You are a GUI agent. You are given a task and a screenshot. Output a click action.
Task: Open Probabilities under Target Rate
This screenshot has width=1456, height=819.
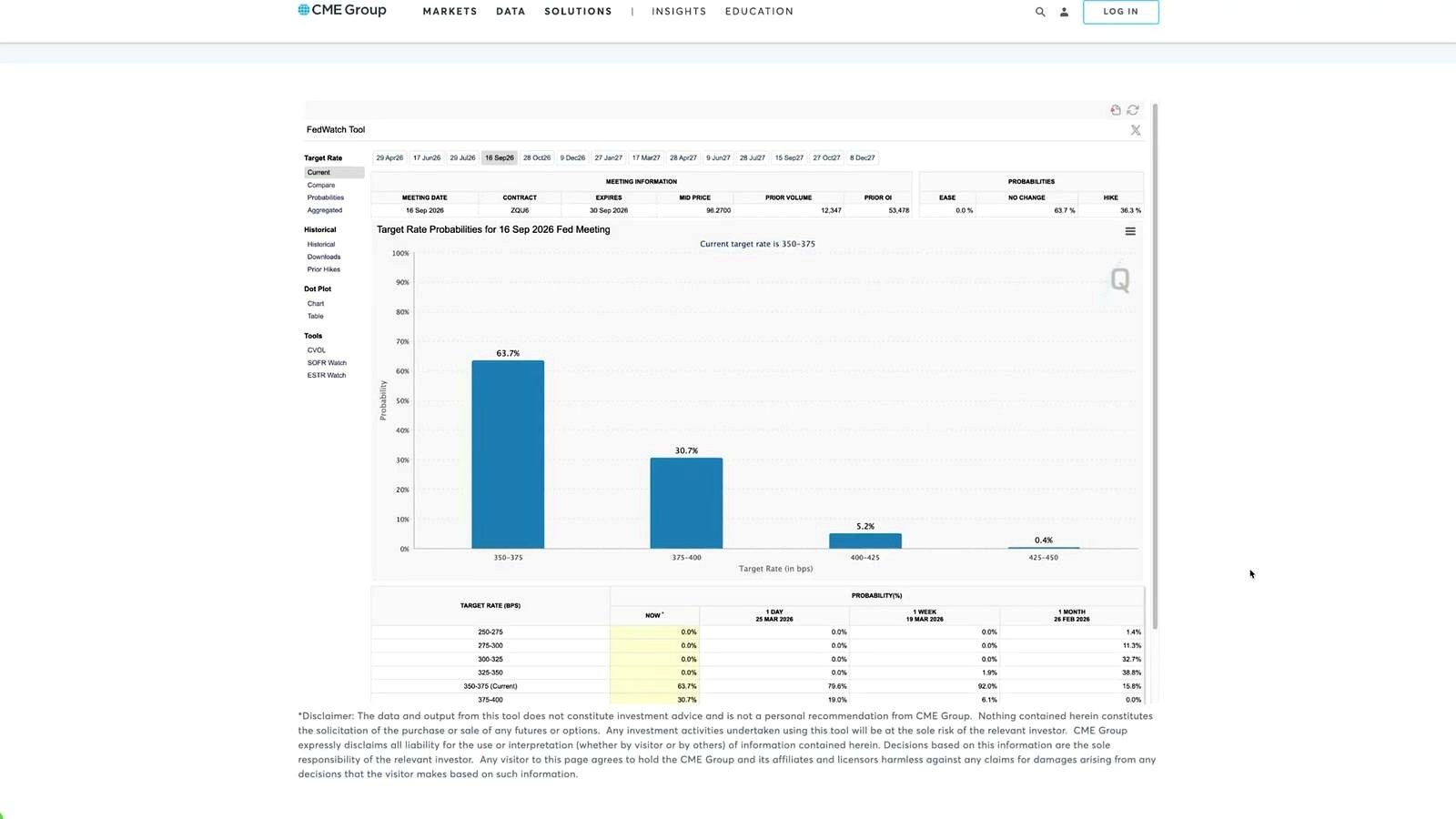click(x=326, y=197)
